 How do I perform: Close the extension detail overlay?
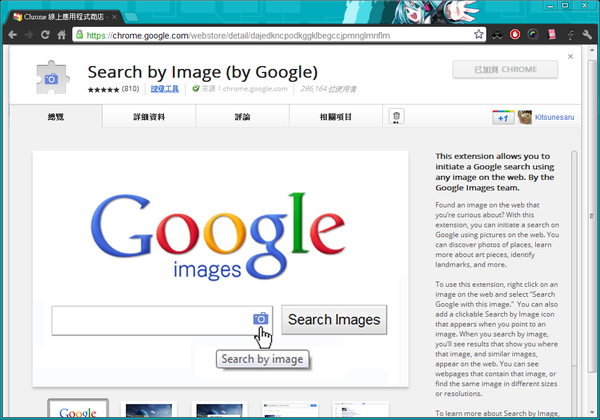[571, 56]
